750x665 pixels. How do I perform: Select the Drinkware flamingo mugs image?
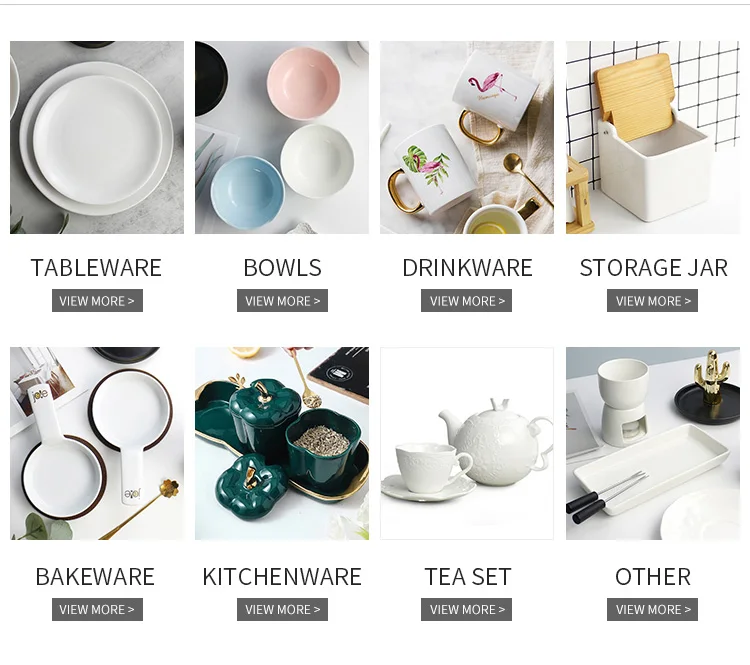pos(467,137)
